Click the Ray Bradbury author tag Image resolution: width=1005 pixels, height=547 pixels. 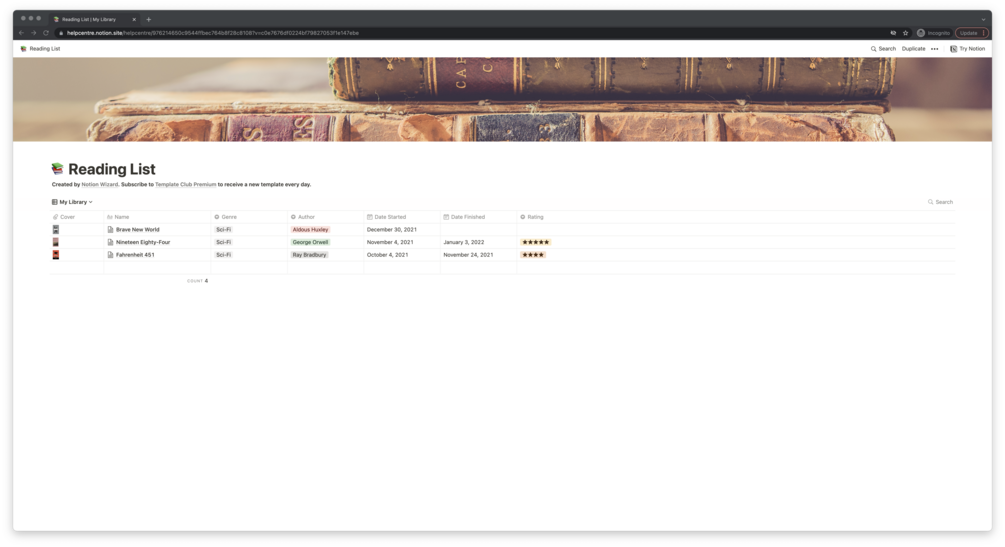click(310, 255)
